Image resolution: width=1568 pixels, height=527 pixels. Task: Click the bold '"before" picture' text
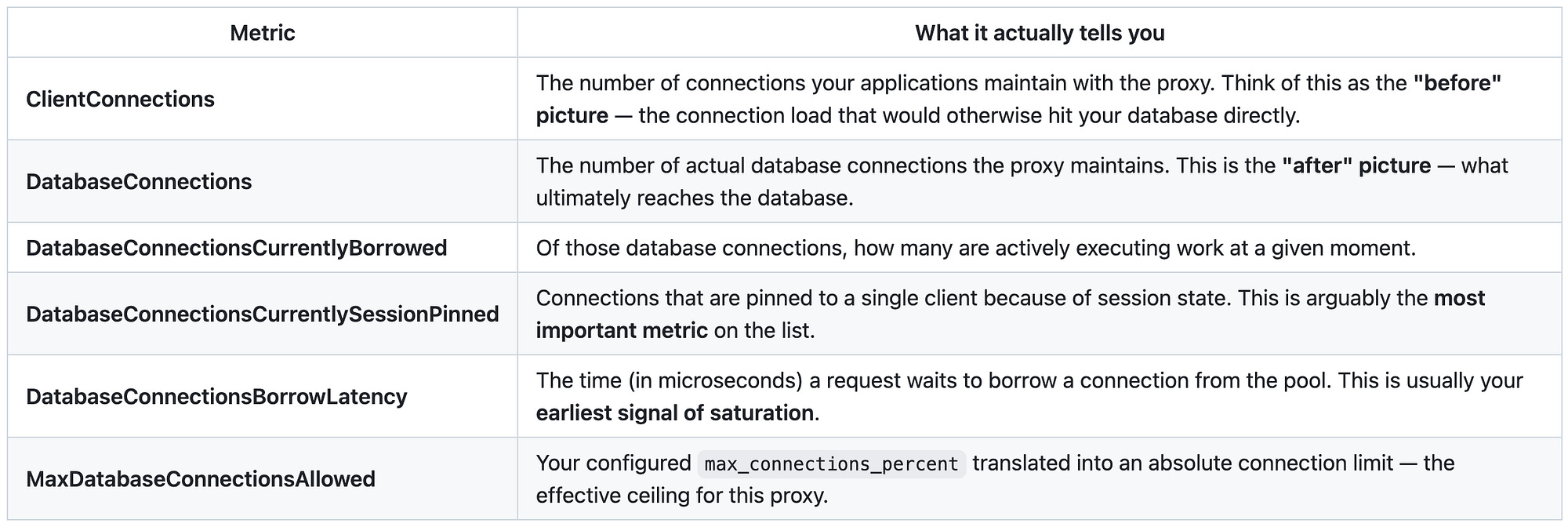[1018, 99]
